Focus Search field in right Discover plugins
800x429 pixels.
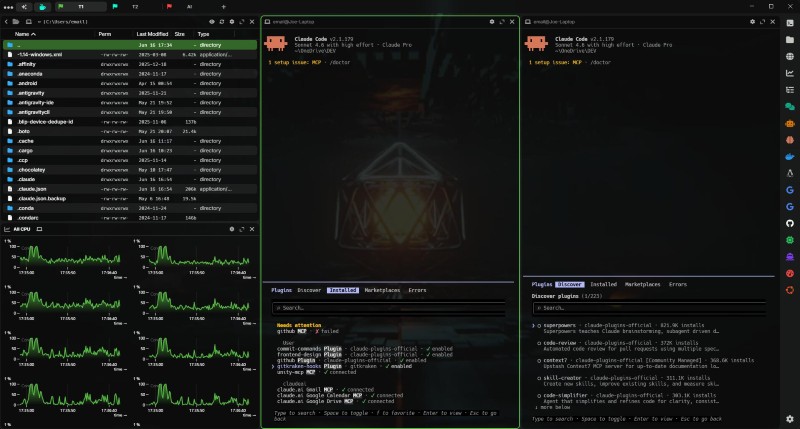click(649, 308)
